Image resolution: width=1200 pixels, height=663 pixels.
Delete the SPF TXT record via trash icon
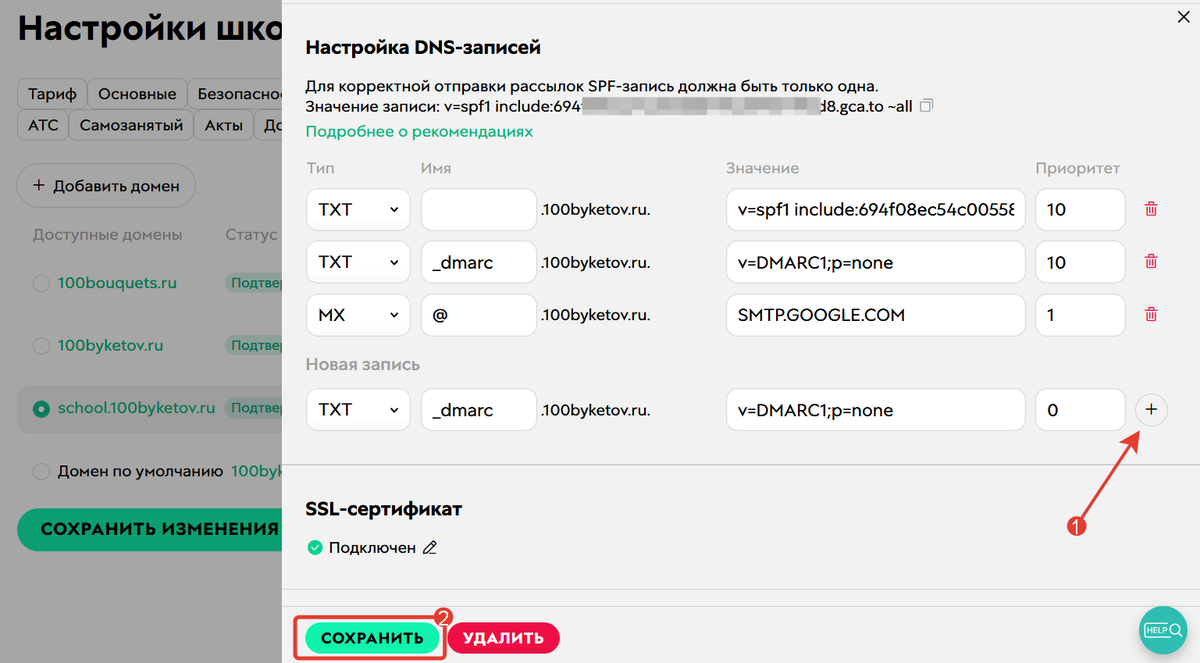click(1151, 209)
